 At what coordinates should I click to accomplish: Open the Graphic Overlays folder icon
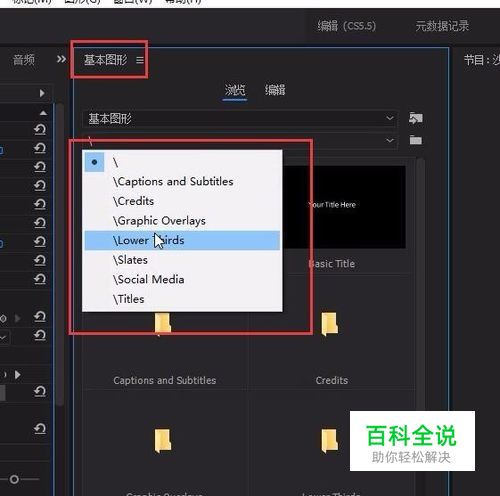[x=163, y=440]
